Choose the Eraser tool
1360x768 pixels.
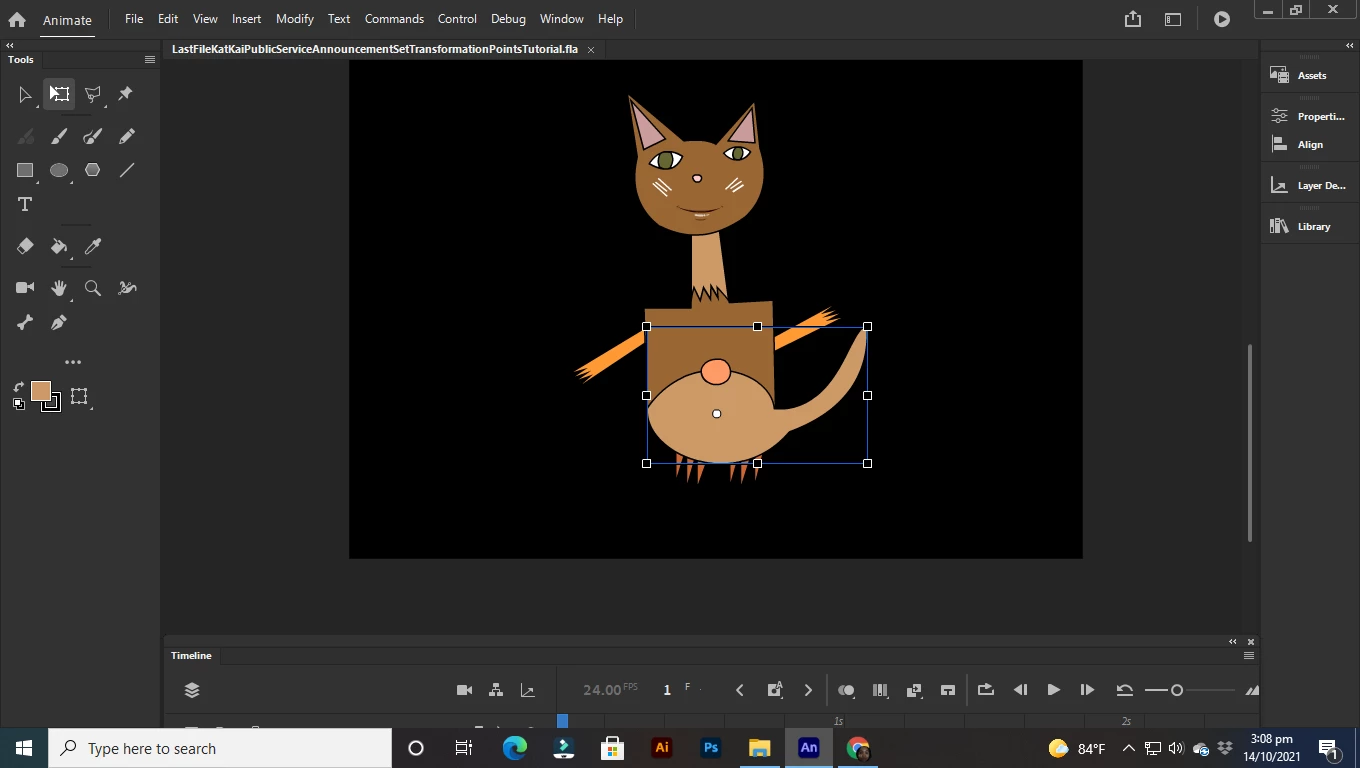pos(25,246)
